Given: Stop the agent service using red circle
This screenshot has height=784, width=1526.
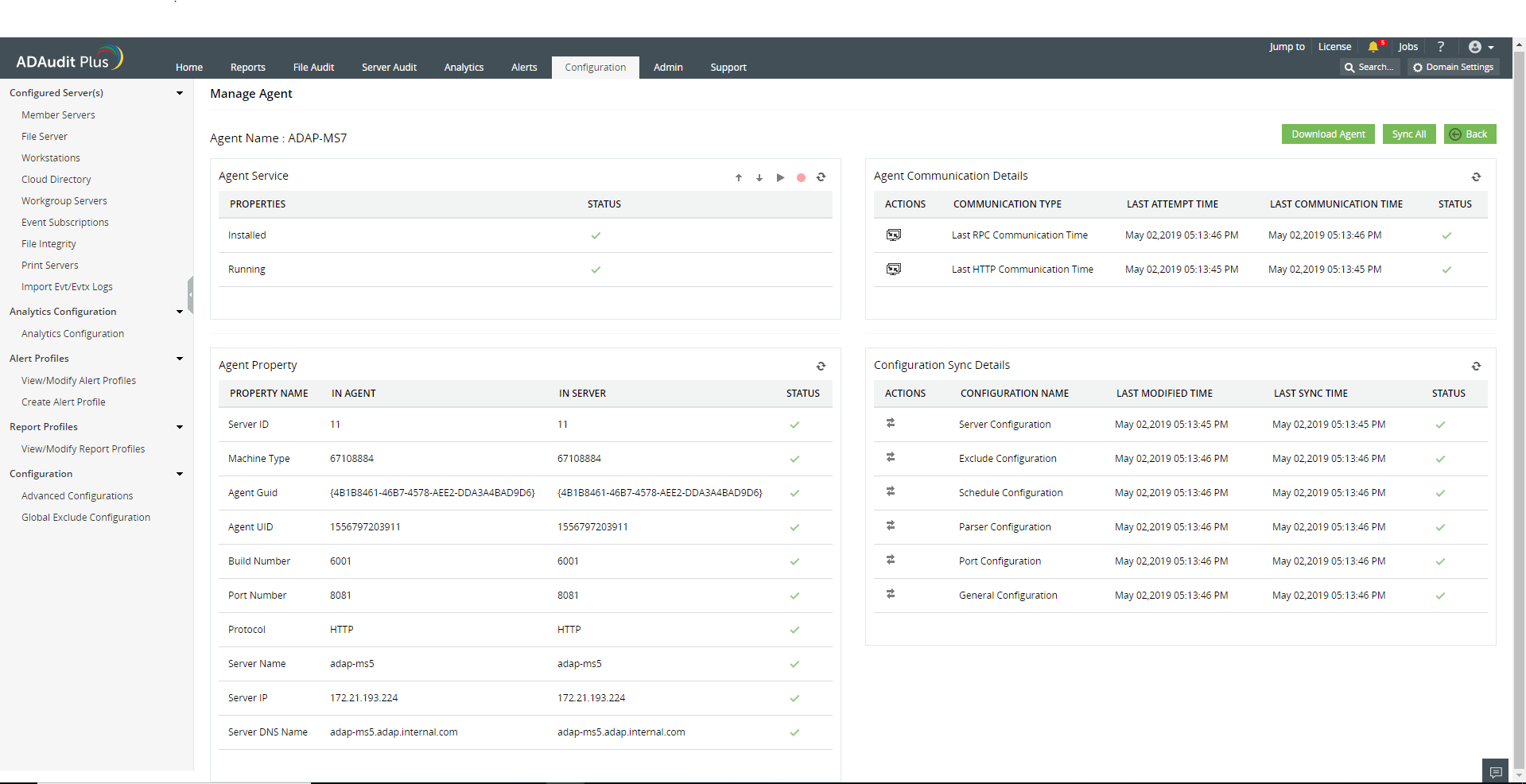Looking at the screenshot, I should point(801,177).
